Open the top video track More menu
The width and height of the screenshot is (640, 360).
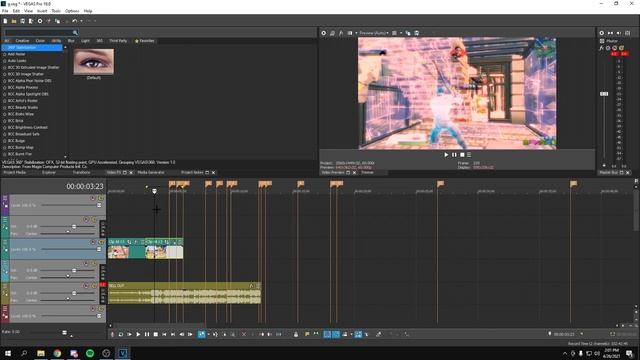(x=5, y=198)
